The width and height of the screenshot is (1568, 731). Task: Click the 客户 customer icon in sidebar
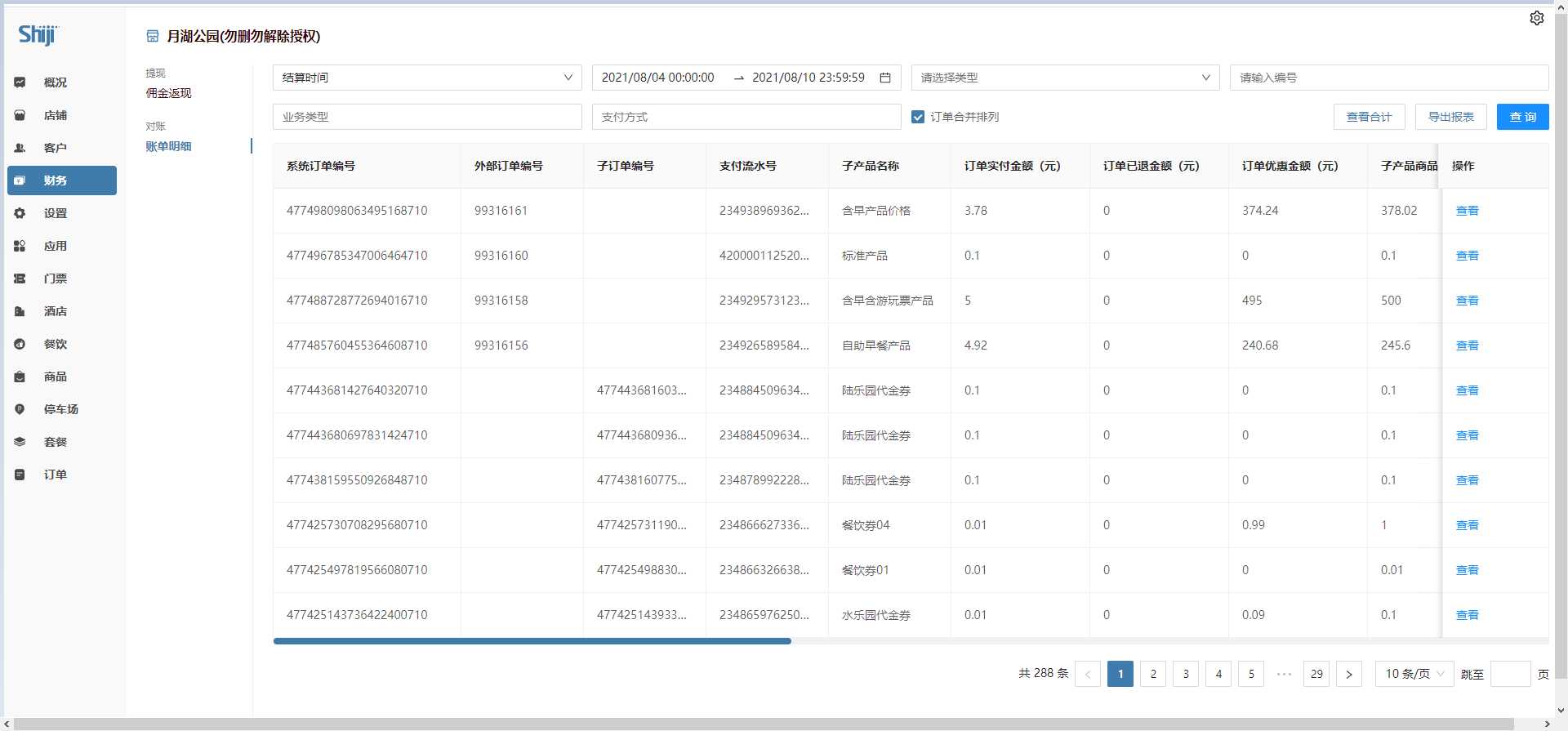(x=20, y=148)
